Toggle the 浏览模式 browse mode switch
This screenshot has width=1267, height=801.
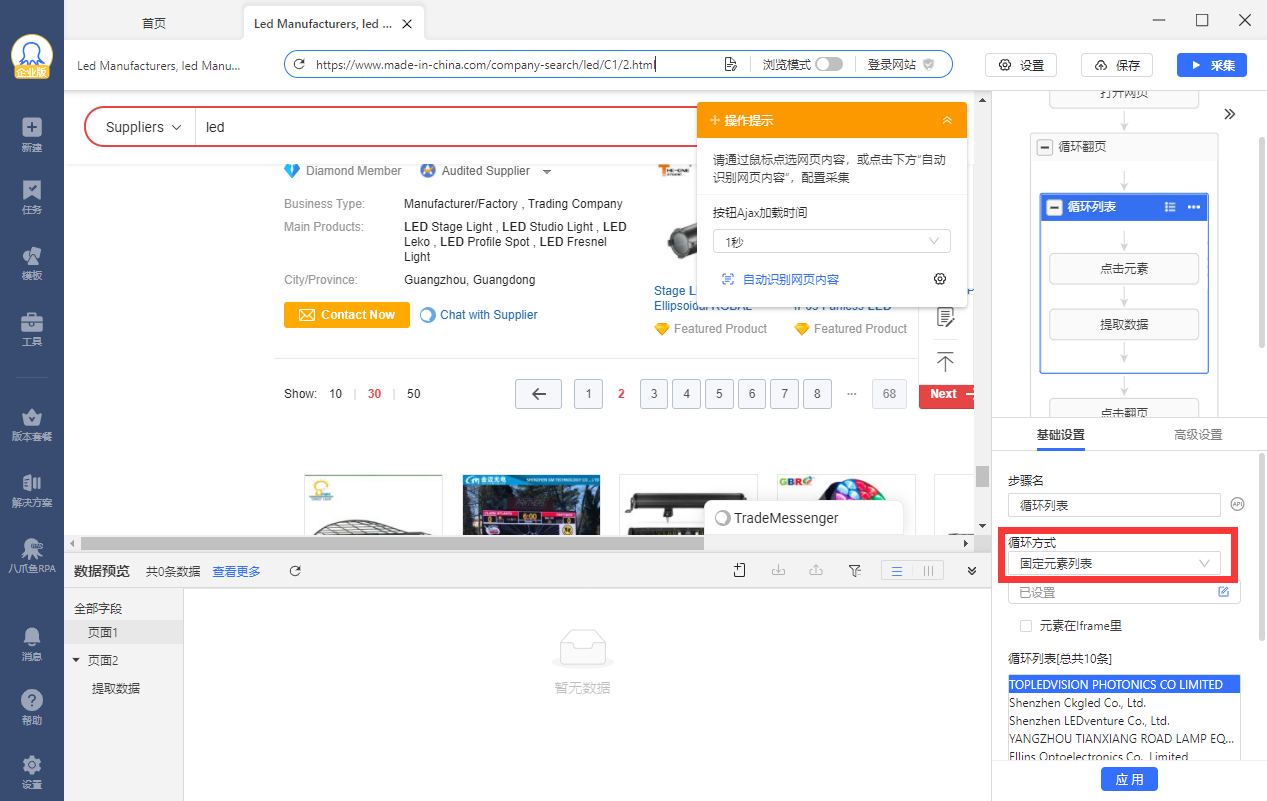pos(828,64)
